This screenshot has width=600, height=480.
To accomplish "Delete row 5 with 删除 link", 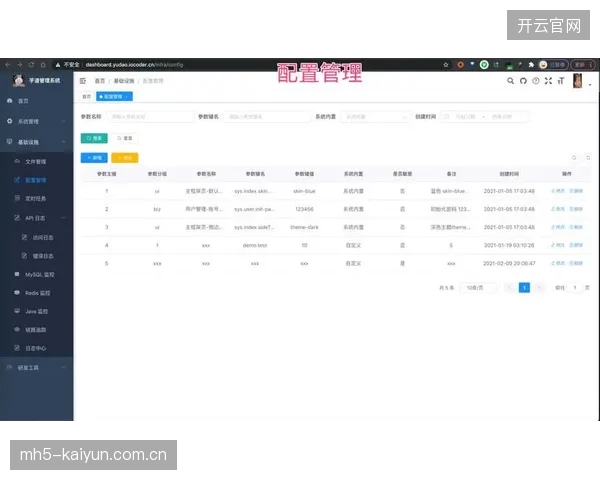I will pos(576,263).
